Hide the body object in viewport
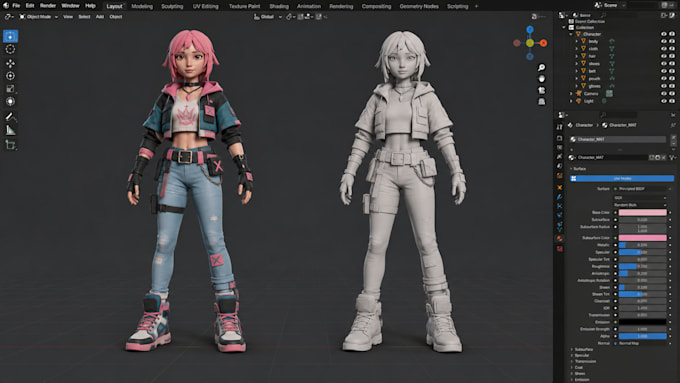The height and width of the screenshot is (383, 680). click(x=664, y=41)
